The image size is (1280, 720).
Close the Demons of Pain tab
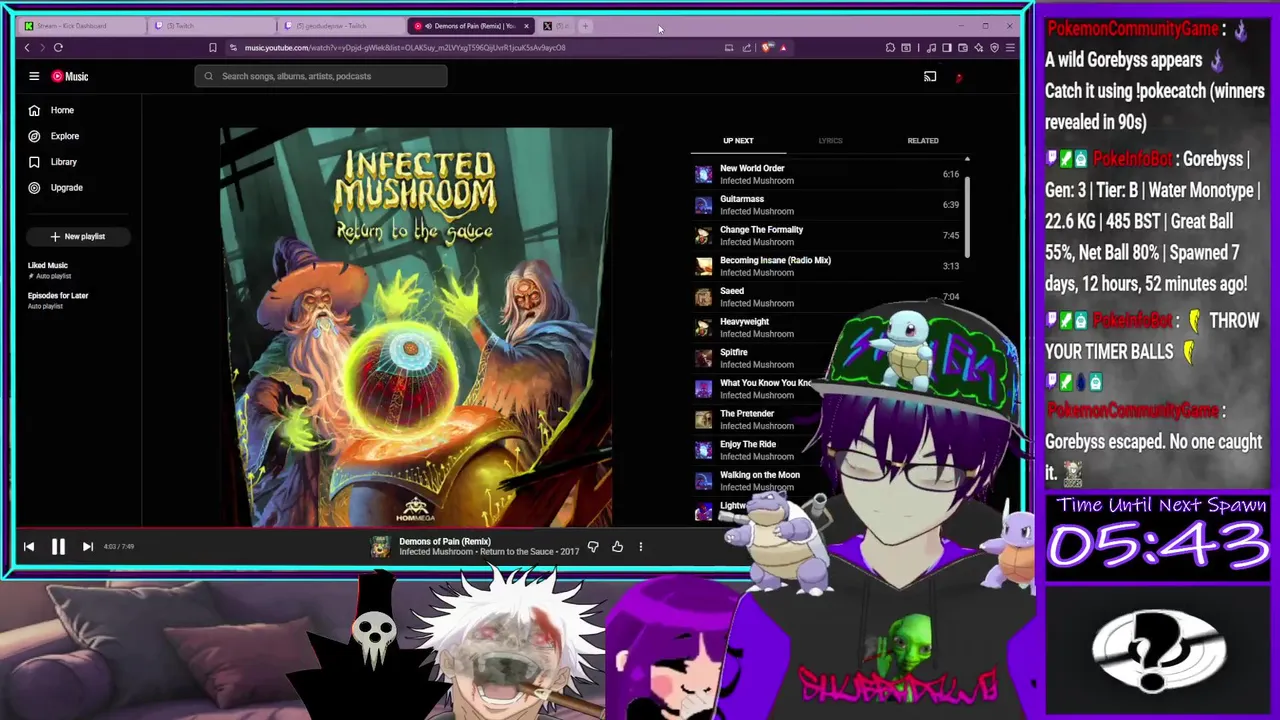[x=527, y=26]
